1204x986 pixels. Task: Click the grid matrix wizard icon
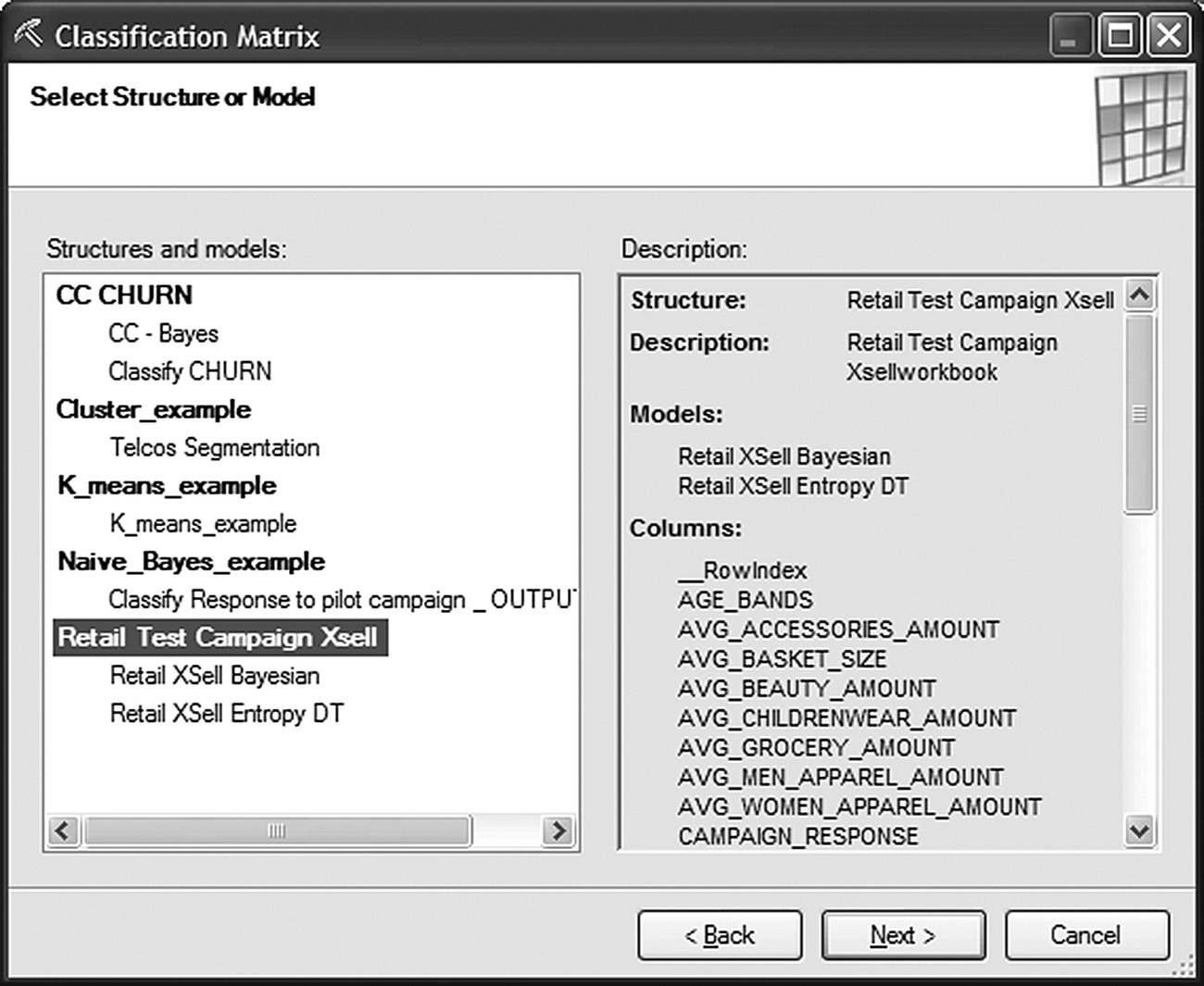click(1141, 127)
